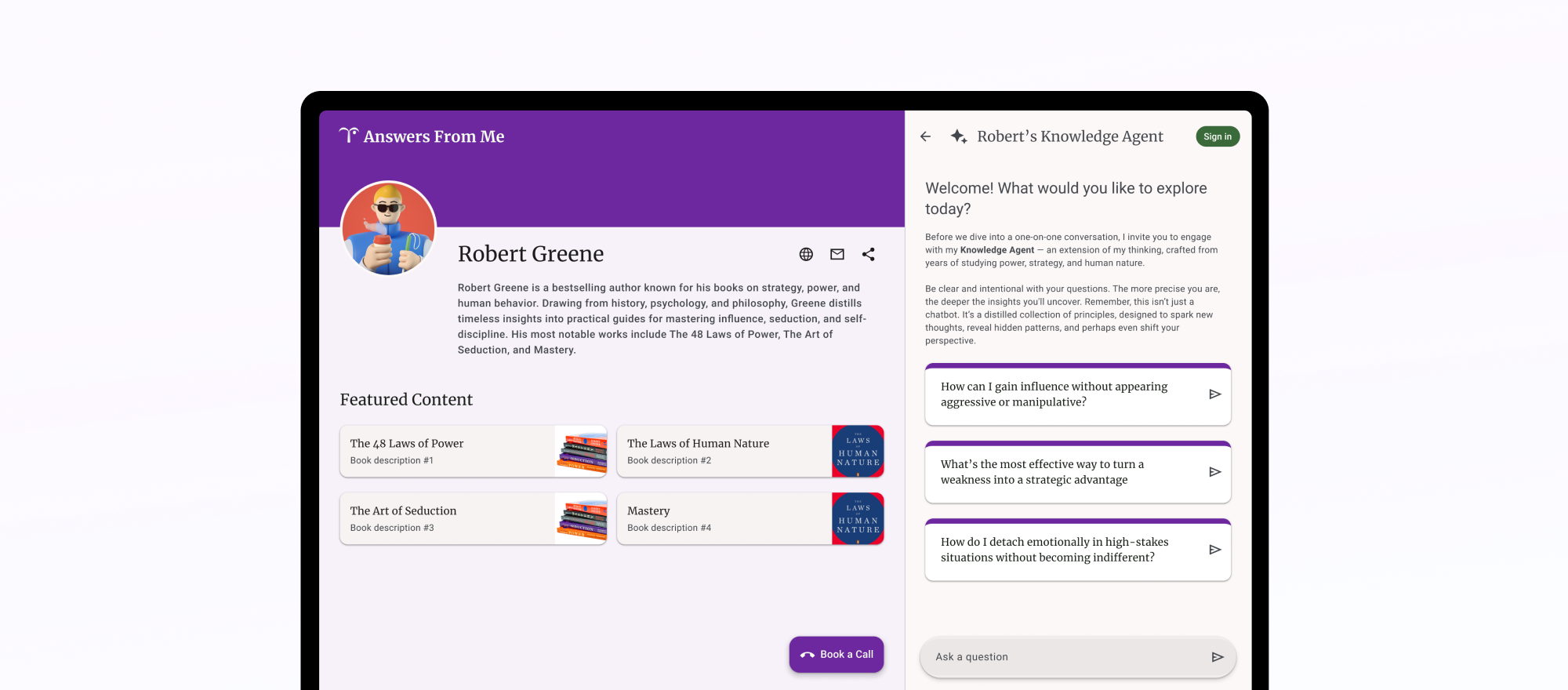The width and height of the screenshot is (1568, 690).
Task: Click the Book a Call button
Action: click(837, 655)
